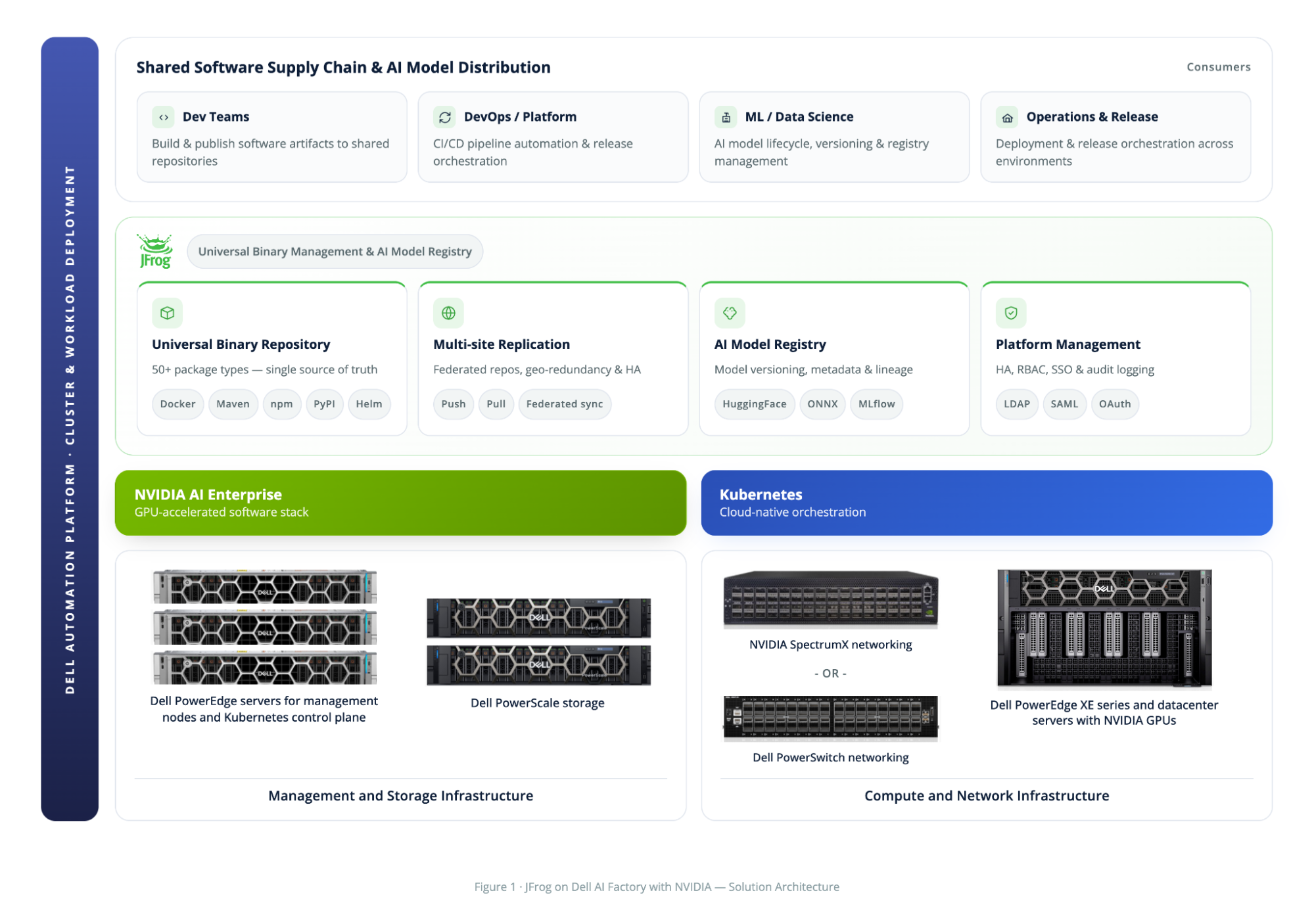Click the Dell PowerSwitch networking caption
1314x924 pixels.
[831, 758]
